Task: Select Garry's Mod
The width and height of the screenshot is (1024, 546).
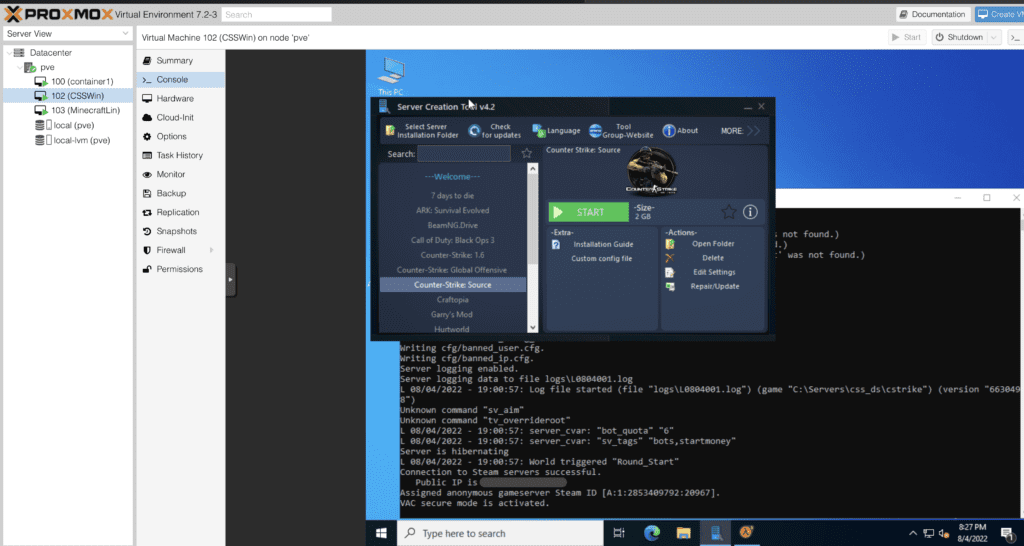Action: tap(452, 315)
